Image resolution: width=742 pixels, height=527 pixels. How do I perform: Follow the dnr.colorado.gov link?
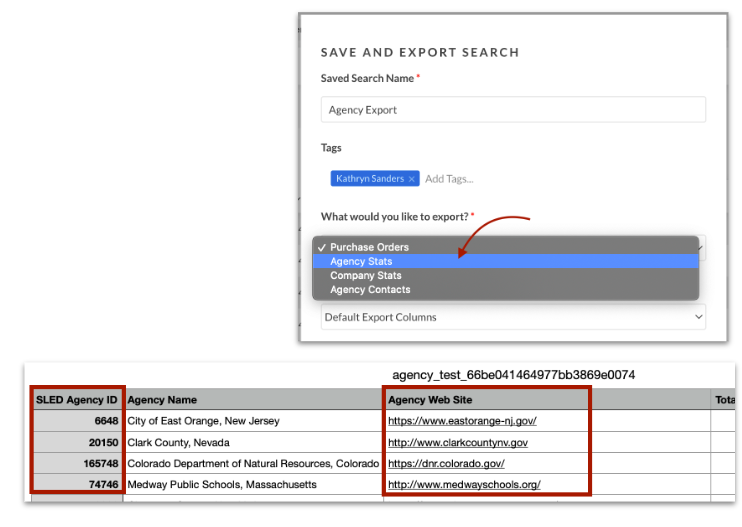(446, 464)
